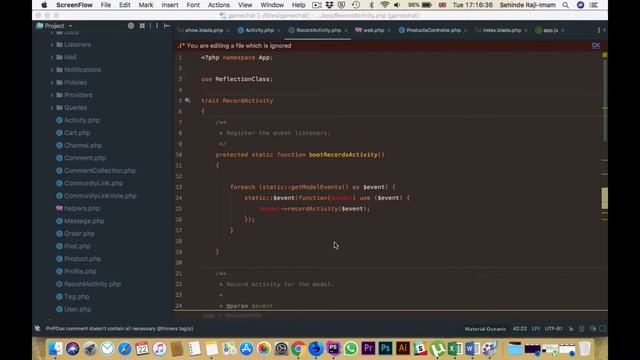Viewport: 640px width, 360px height.
Task: Expand the Providers folder
Action: (x=52, y=95)
